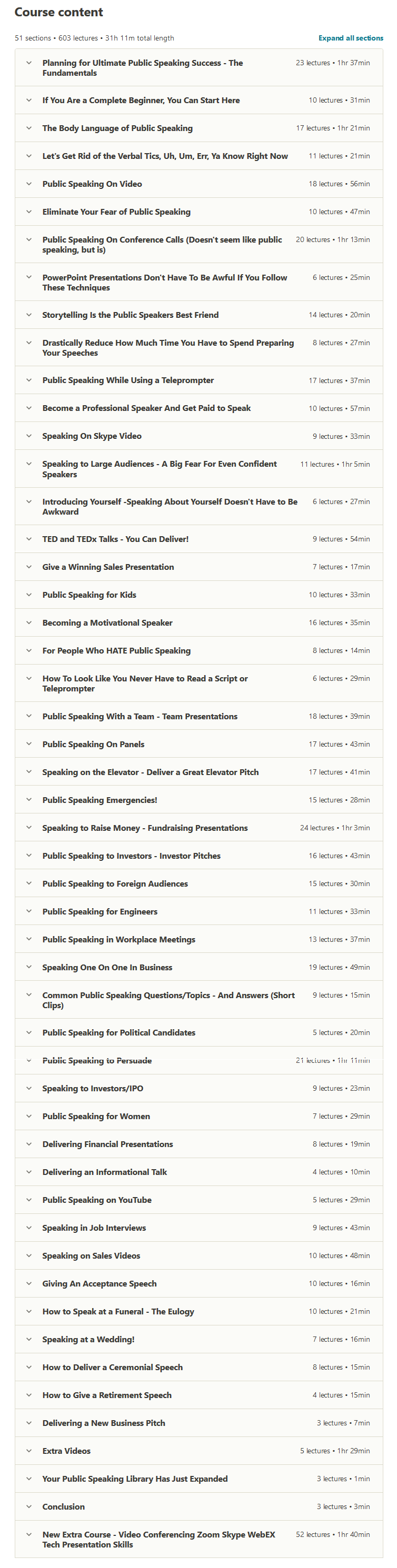Click chevron beside Public Speaking On Video
The width and height of the screenshot is (397, 1568).
coord(28,184)
